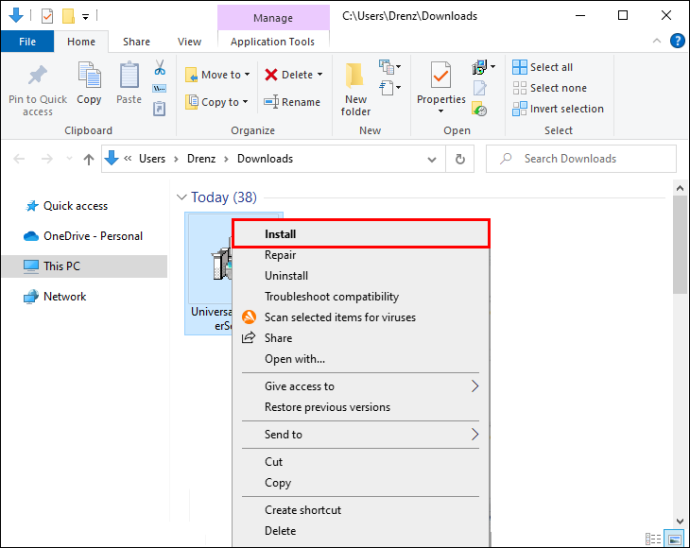Click Invert selection
Image resolution: width=690 pixels, height=548 pixels.
pos(558,109)
